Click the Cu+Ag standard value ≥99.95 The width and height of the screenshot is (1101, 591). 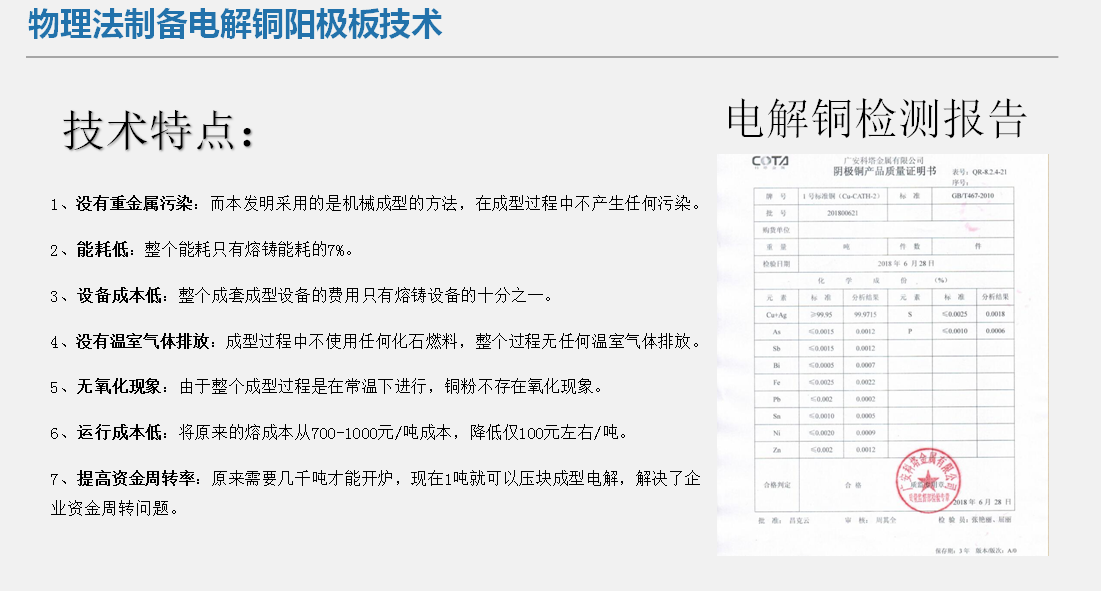click(x=821, y=314)
